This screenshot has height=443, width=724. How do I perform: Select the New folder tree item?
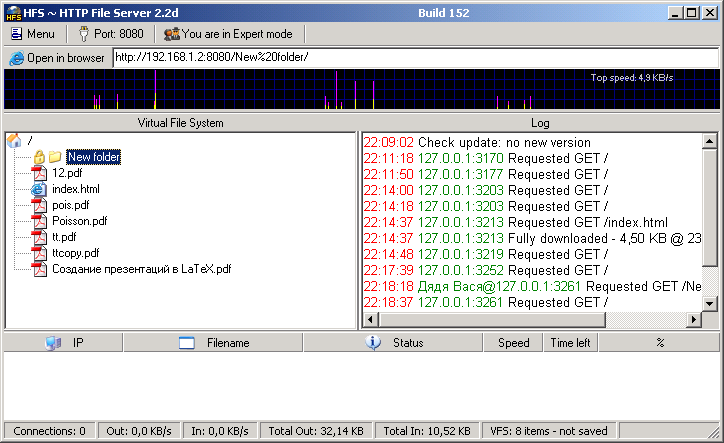pos(94,157)
